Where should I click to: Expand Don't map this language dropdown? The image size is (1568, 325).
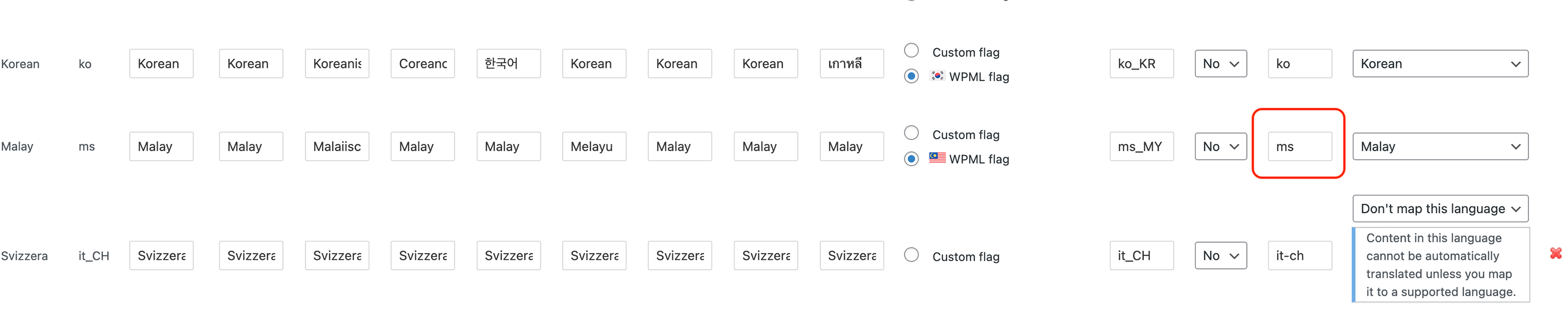[x=1440, y=208]
